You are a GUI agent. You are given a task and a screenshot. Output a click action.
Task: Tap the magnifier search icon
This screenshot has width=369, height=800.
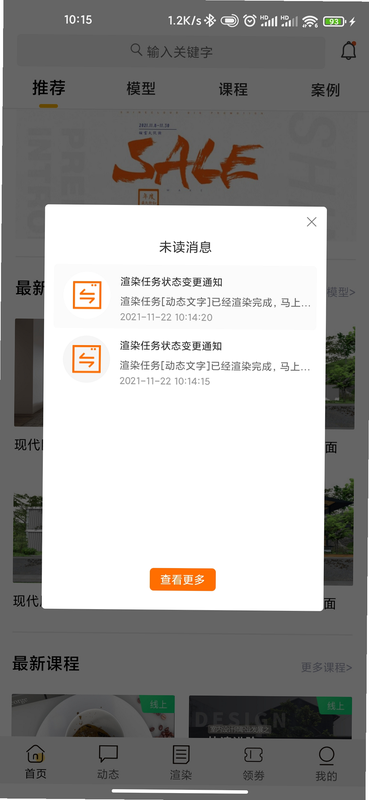136,50
